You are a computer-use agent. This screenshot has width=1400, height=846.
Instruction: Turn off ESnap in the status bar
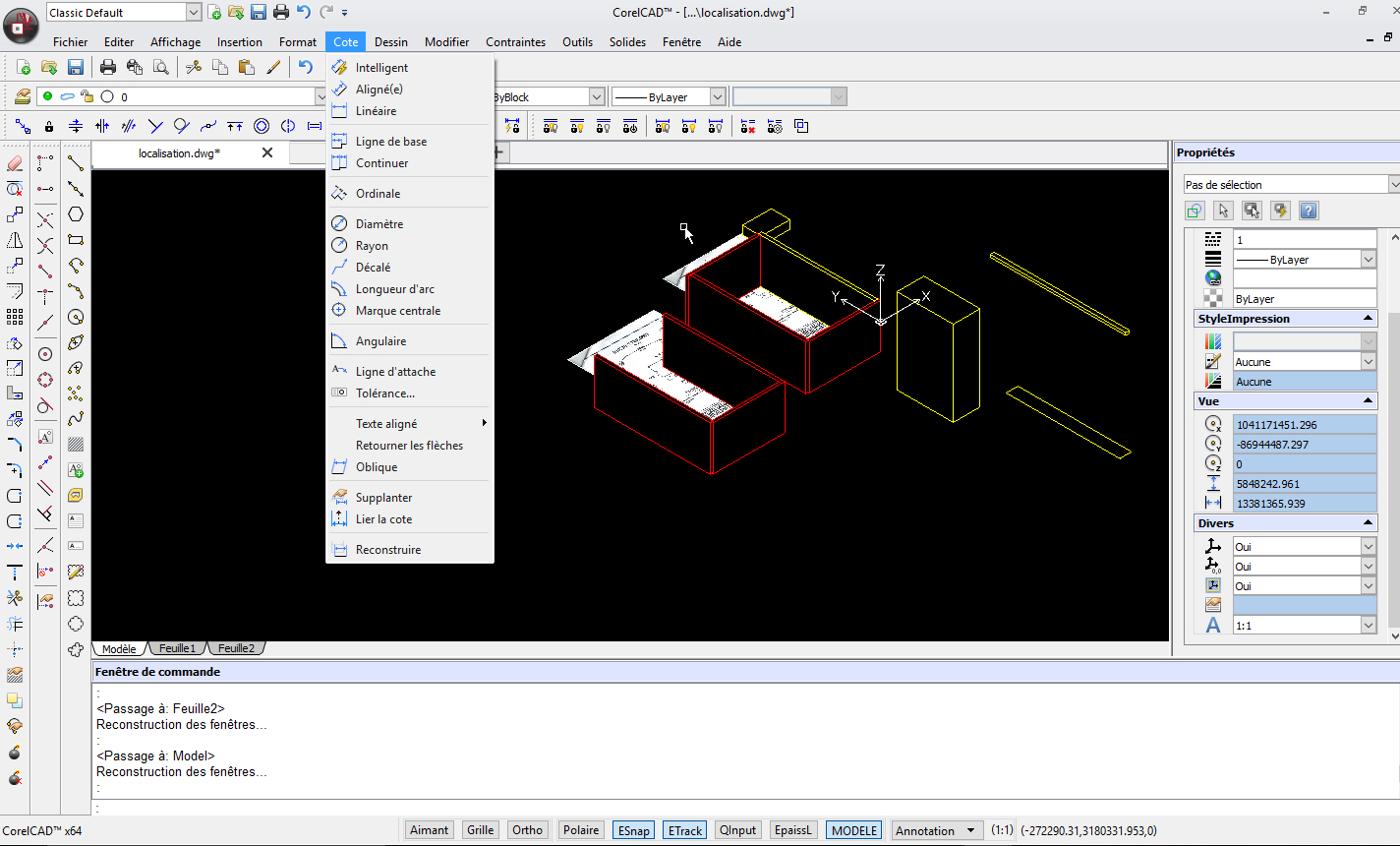point(633,830)
